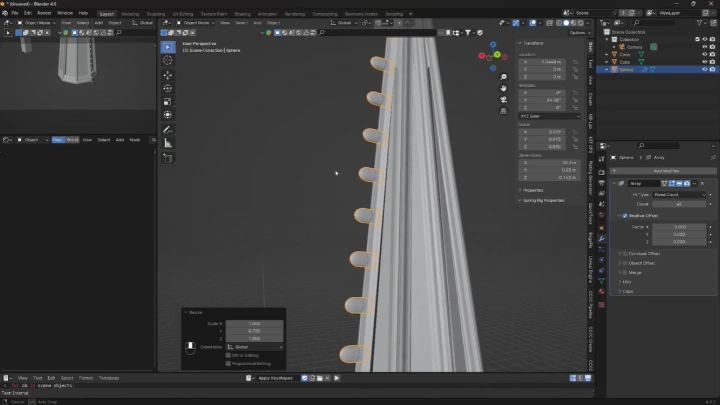Screen dimensions: 720x405
Task: Choose the Move tool
Action: click(x=168, y=75)
